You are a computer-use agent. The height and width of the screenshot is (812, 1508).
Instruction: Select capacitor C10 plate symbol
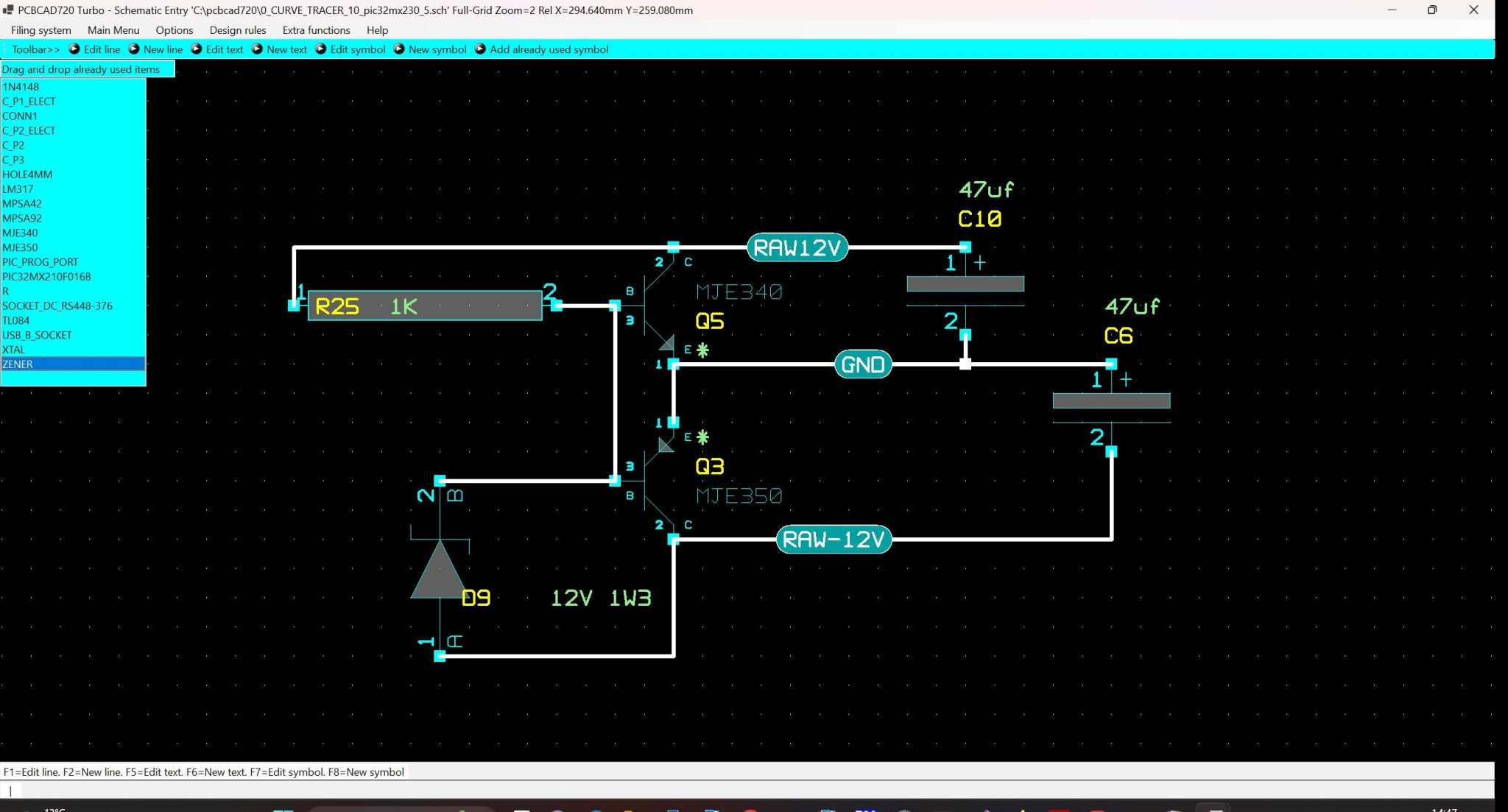pos(965,284)
